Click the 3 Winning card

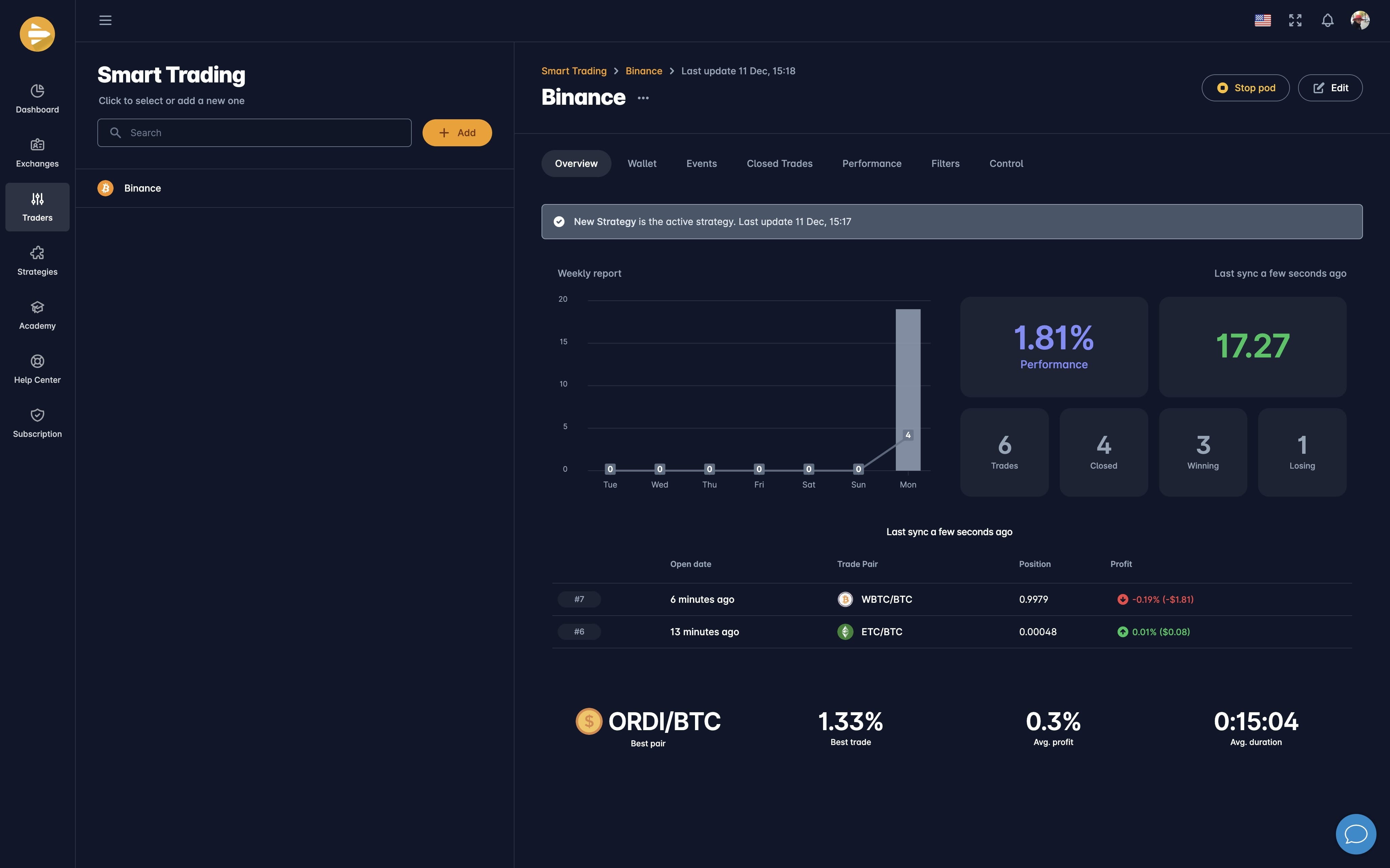tap(1203, 452)
